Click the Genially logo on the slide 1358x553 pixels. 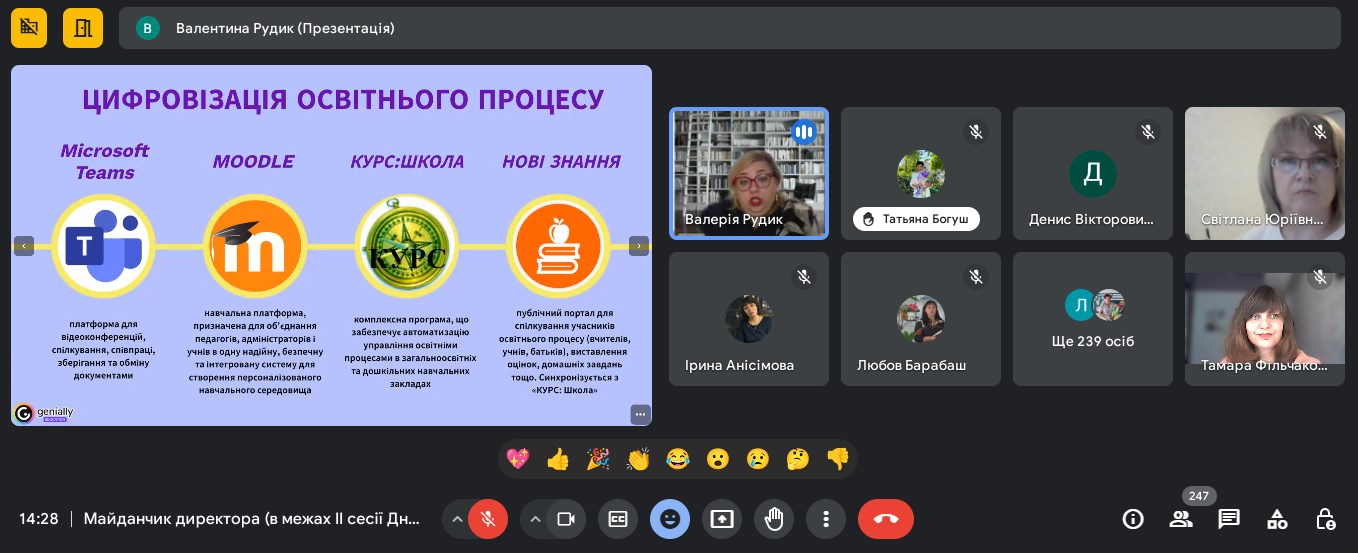(43, 413)
